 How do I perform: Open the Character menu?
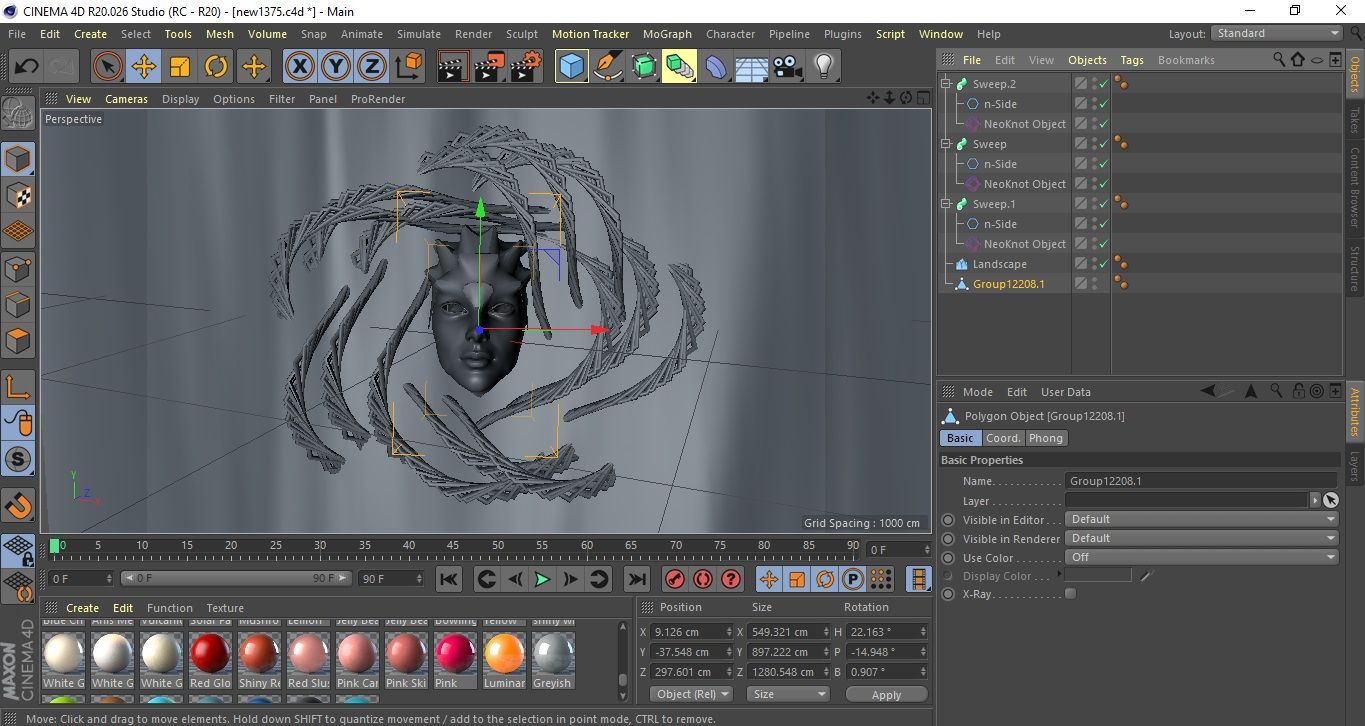[x=731, y=34]
